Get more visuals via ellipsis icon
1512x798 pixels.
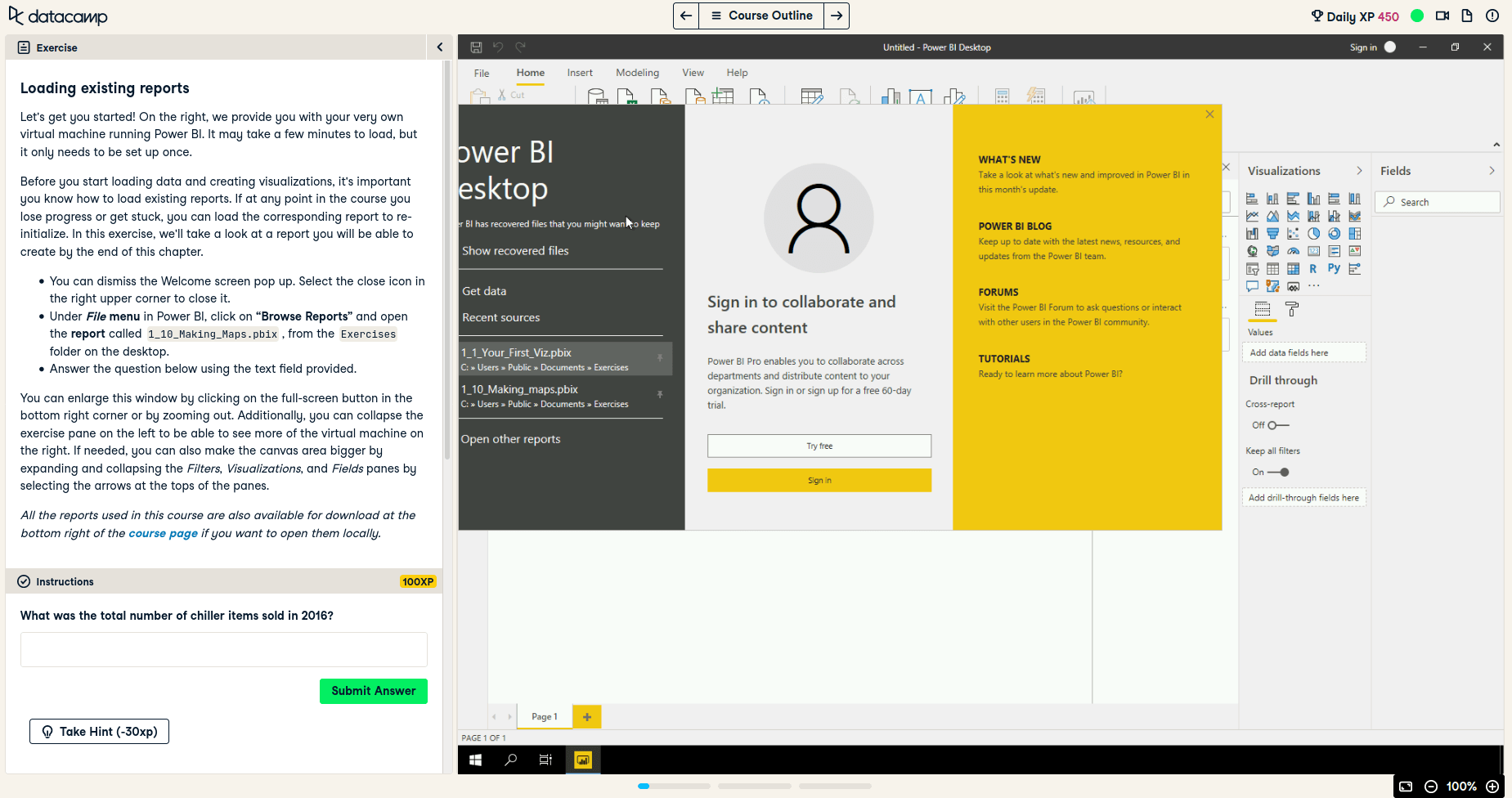(x=1313, y=286)
